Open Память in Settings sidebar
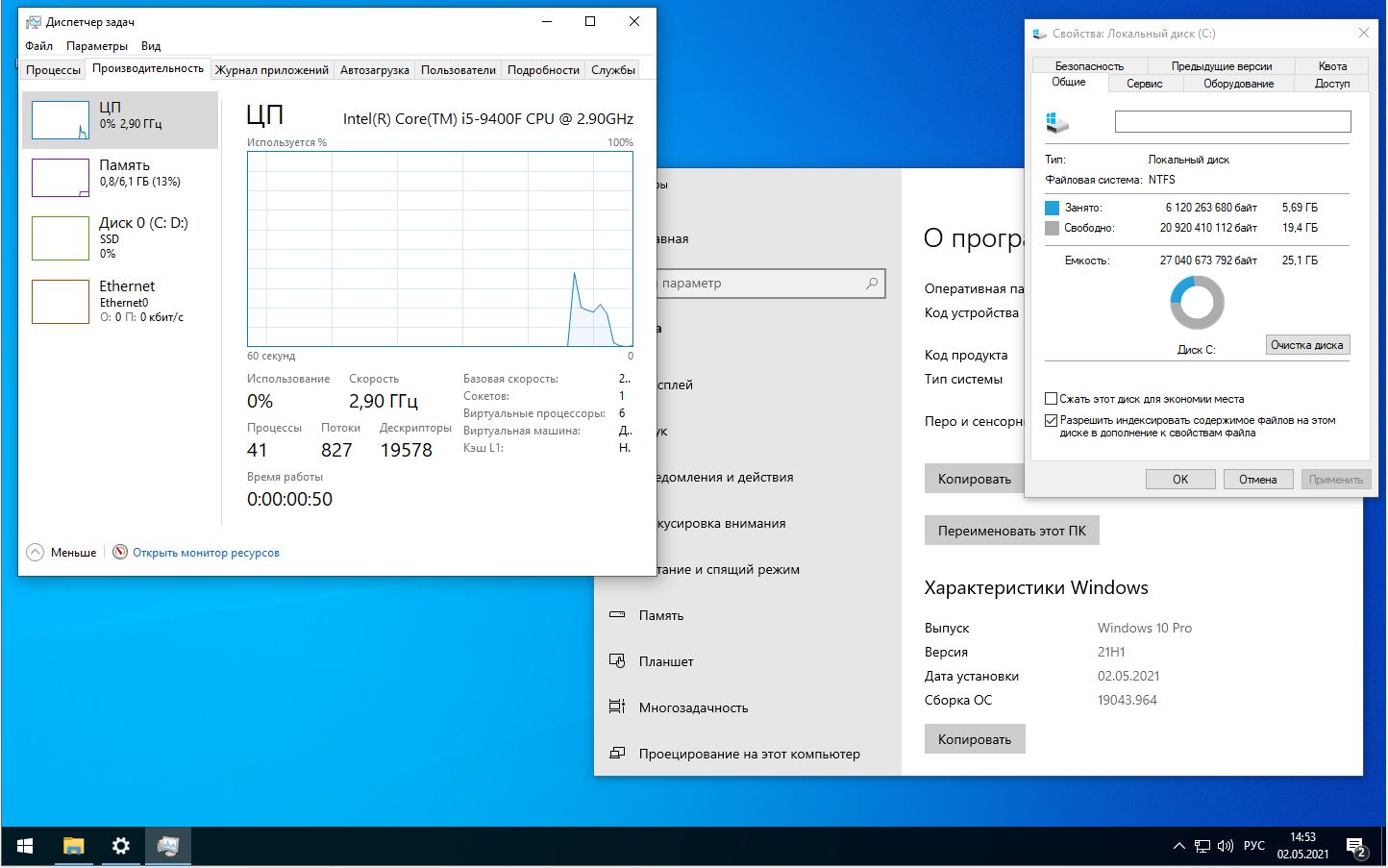The image size is (1388, 868). coord(661,615)
